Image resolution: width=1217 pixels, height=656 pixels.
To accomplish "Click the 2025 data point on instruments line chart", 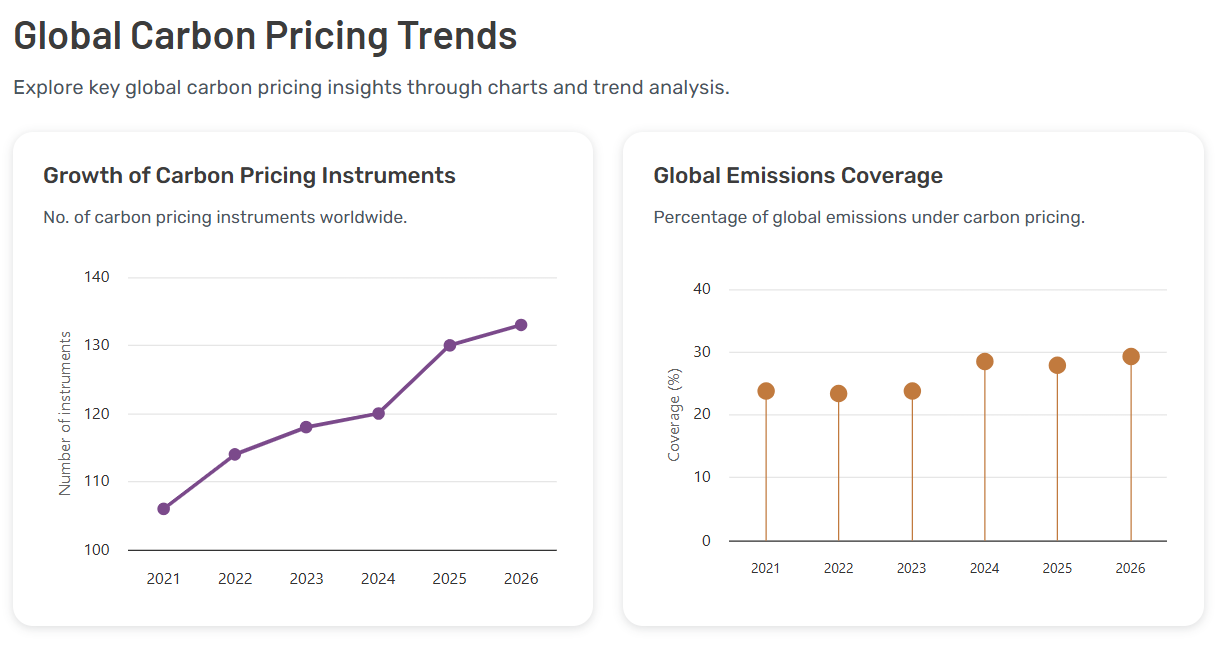I will (x=450, y=345).
